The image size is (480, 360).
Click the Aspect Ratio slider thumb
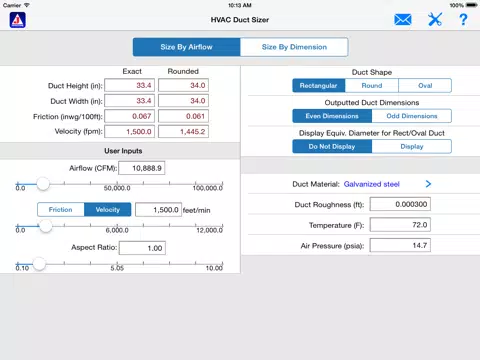coord(39,264)
